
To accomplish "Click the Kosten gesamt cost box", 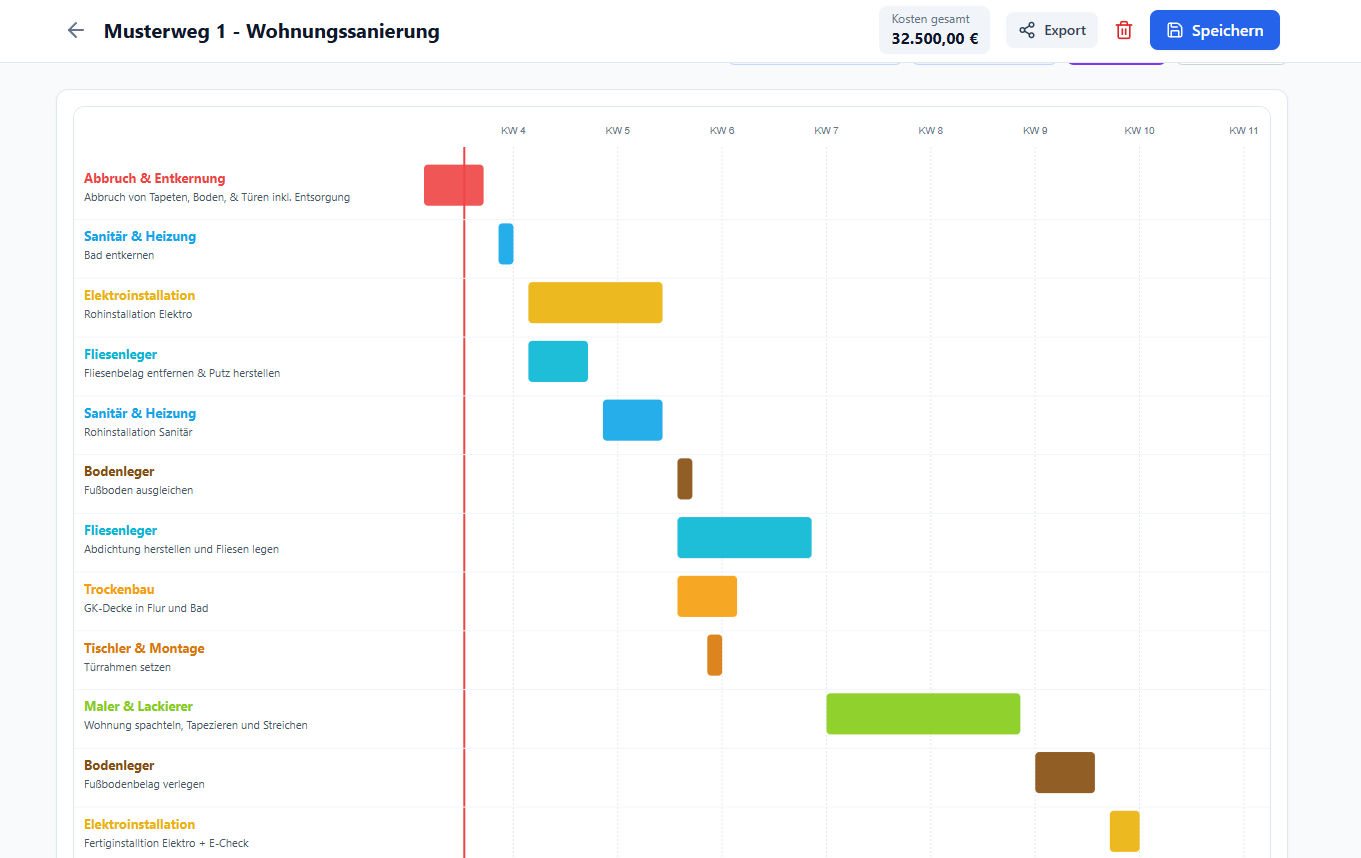I will [x=934, y=30].
